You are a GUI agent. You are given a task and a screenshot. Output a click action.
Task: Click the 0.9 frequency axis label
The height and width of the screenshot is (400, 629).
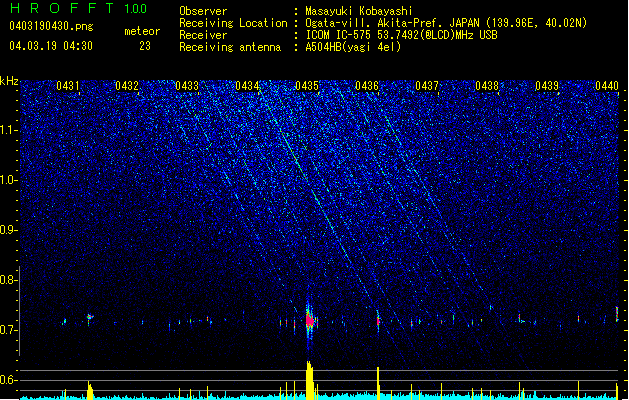click(x=8, y=230)
